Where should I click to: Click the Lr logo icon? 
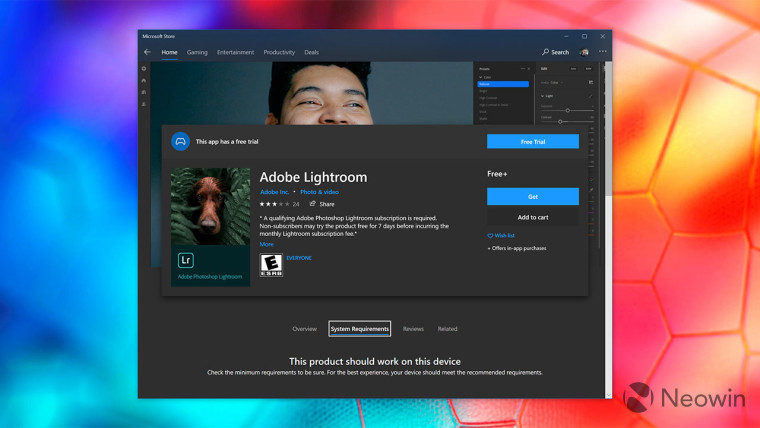(186, 260)
